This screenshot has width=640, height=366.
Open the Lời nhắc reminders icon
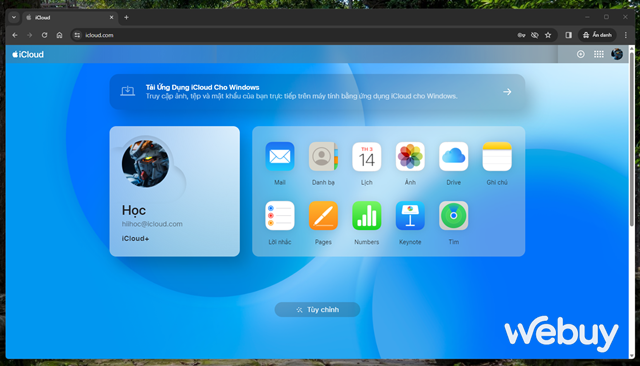(x=280, y=216)
